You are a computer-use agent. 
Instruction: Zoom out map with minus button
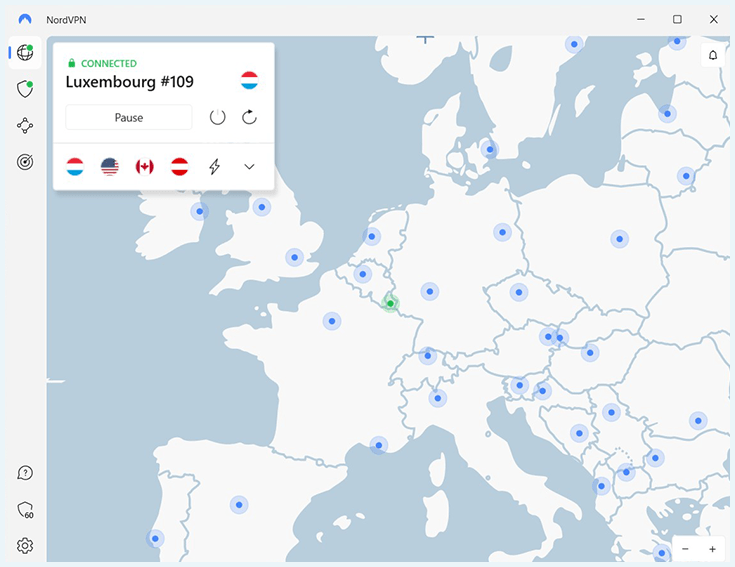tap(685, 549)
